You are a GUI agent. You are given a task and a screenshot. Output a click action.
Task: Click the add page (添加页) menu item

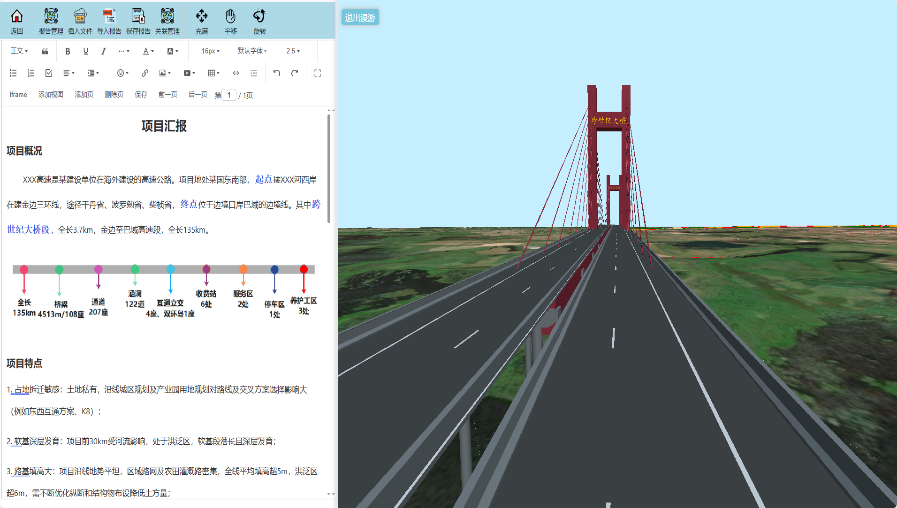83,95
